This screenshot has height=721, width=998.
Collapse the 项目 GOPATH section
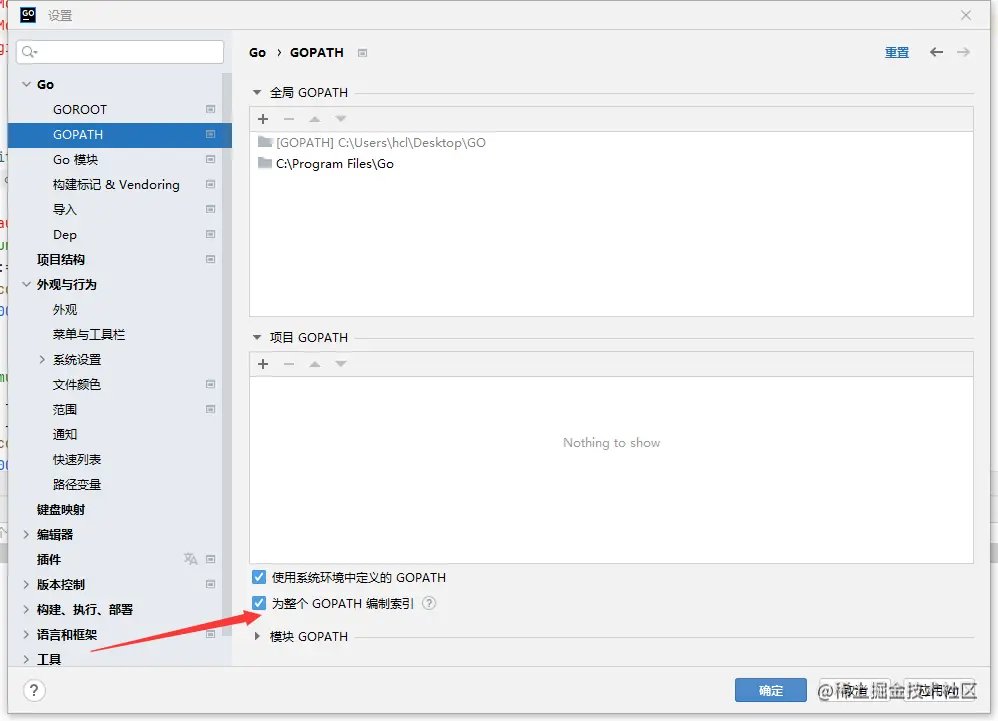[x=257, y=338]
